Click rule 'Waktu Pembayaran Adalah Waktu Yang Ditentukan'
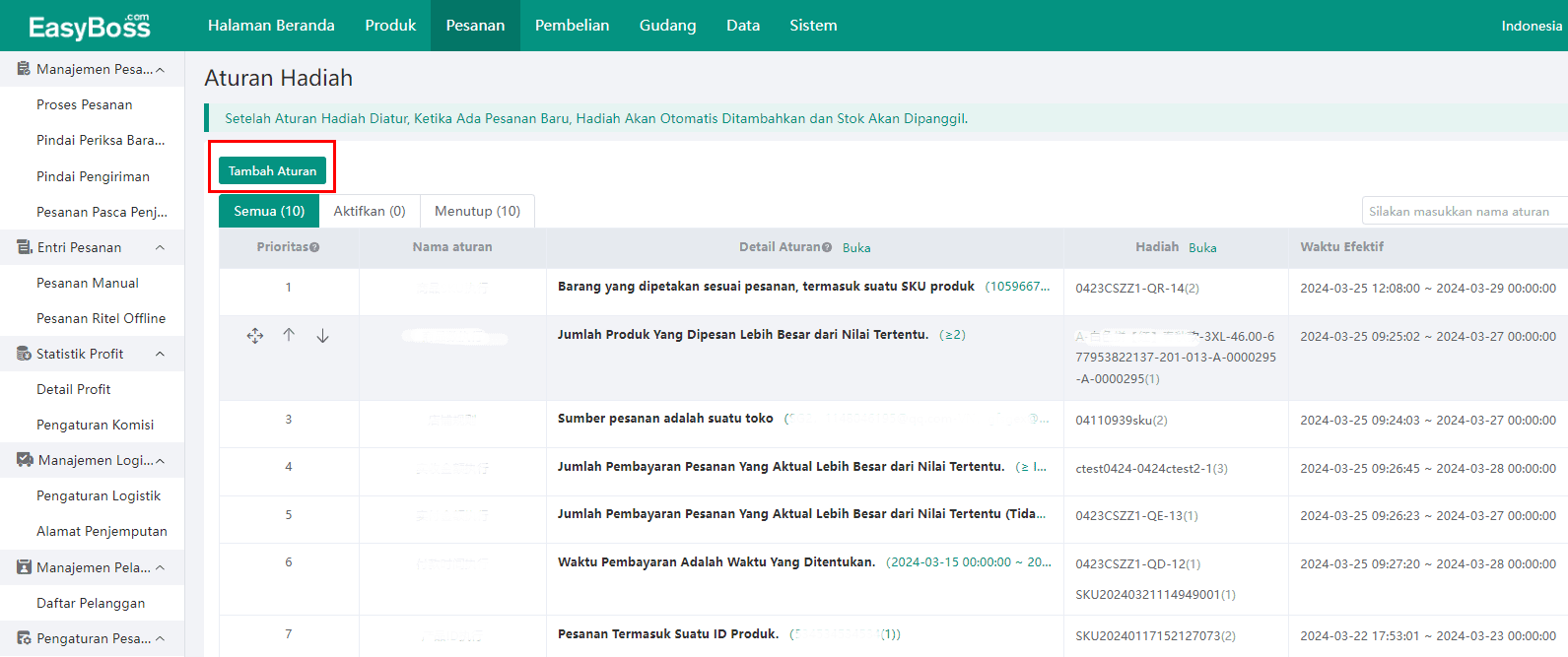 pos(716,562)
